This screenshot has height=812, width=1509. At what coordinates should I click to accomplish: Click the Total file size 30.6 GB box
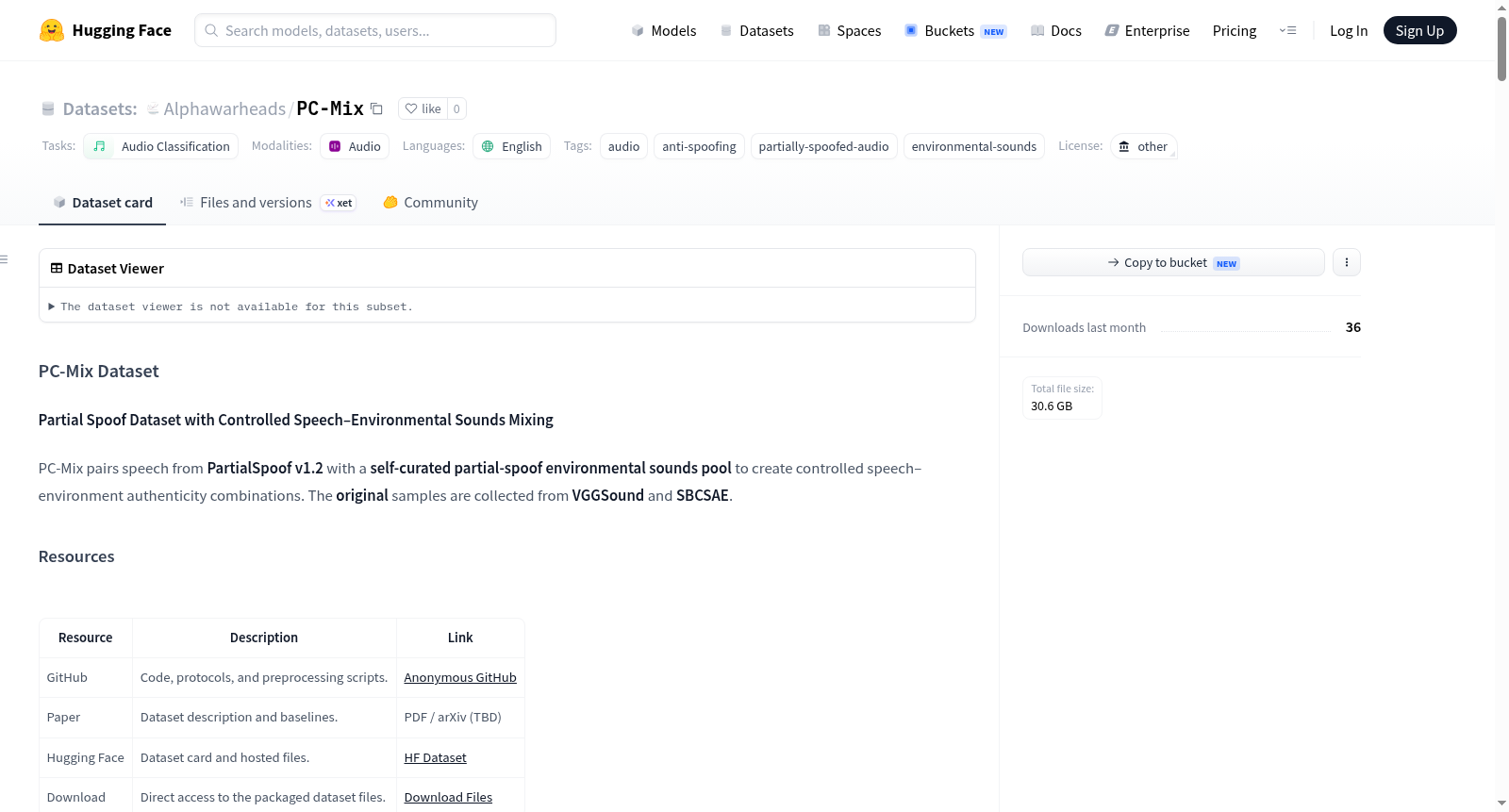click(1062, 397)
